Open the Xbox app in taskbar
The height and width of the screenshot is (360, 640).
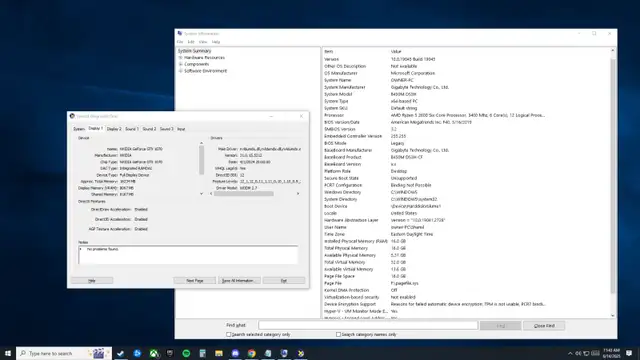pos(153,353)
